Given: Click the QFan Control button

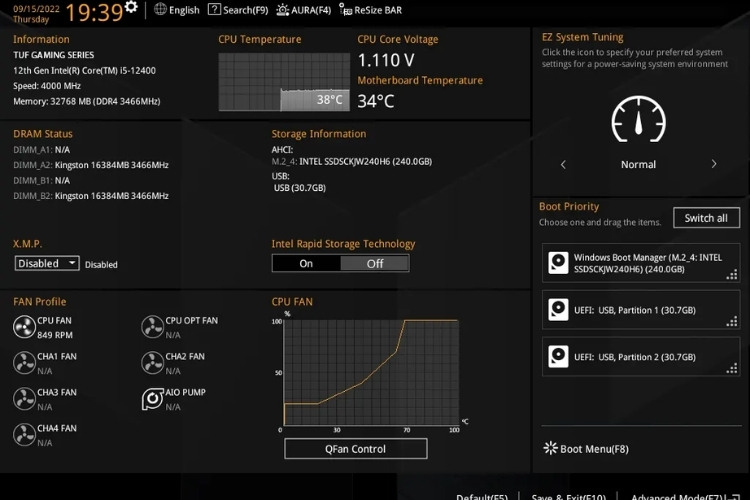Looking at the screenshot, I should (x=355, y=449).
